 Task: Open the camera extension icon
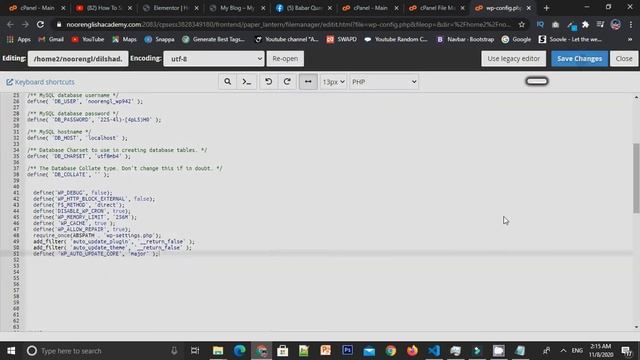tap(556, 24)
